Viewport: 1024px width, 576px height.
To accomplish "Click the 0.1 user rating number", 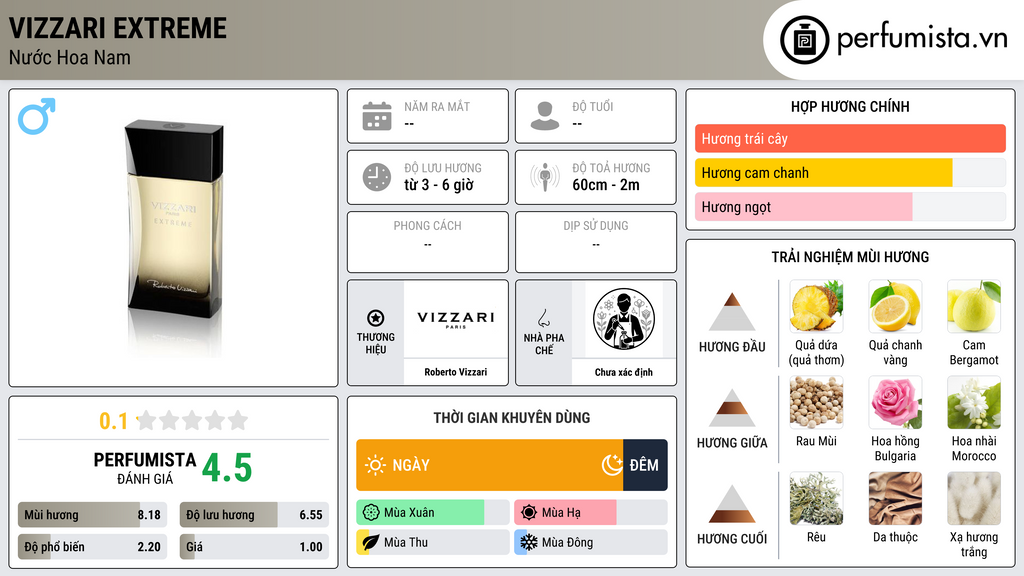I will tap(113, 421).
